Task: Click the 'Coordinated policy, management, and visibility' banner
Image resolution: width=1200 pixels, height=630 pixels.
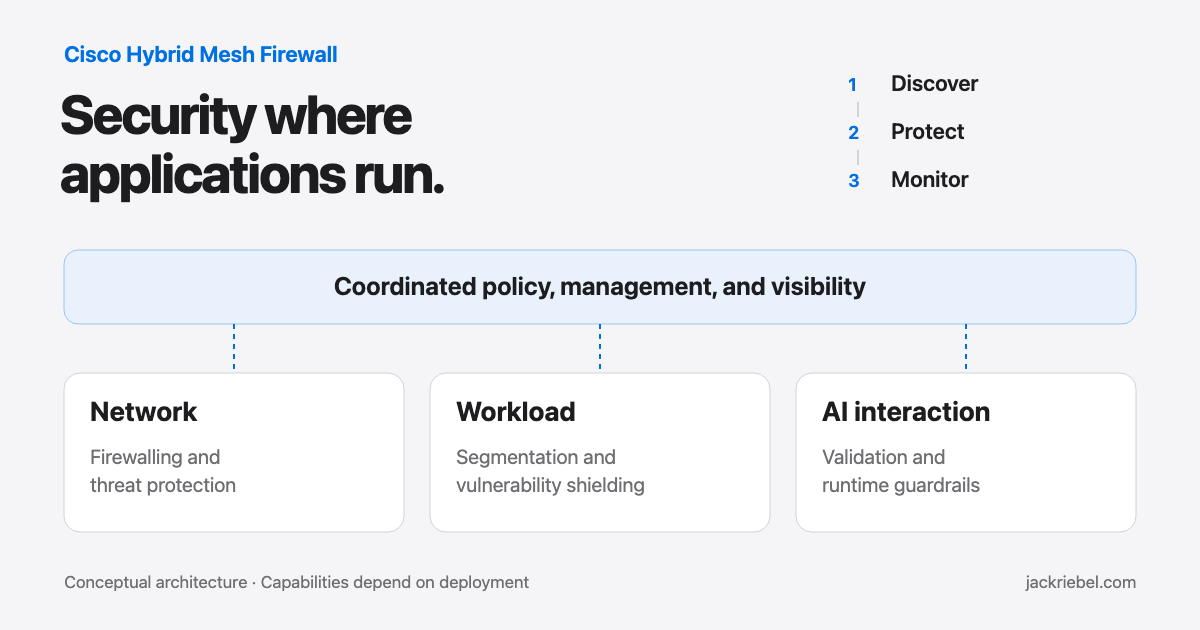Action: pyautogui.click(x=600, y=287)
